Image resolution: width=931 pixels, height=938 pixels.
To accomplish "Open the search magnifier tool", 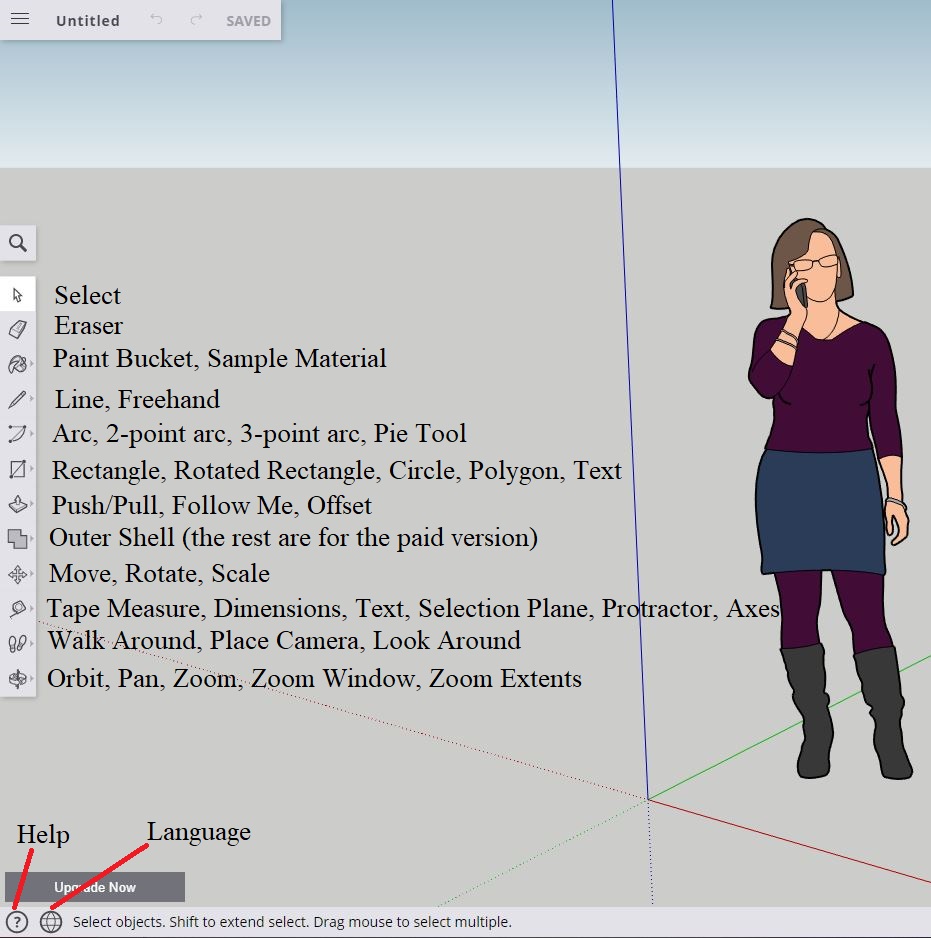I will pos(18,243).
